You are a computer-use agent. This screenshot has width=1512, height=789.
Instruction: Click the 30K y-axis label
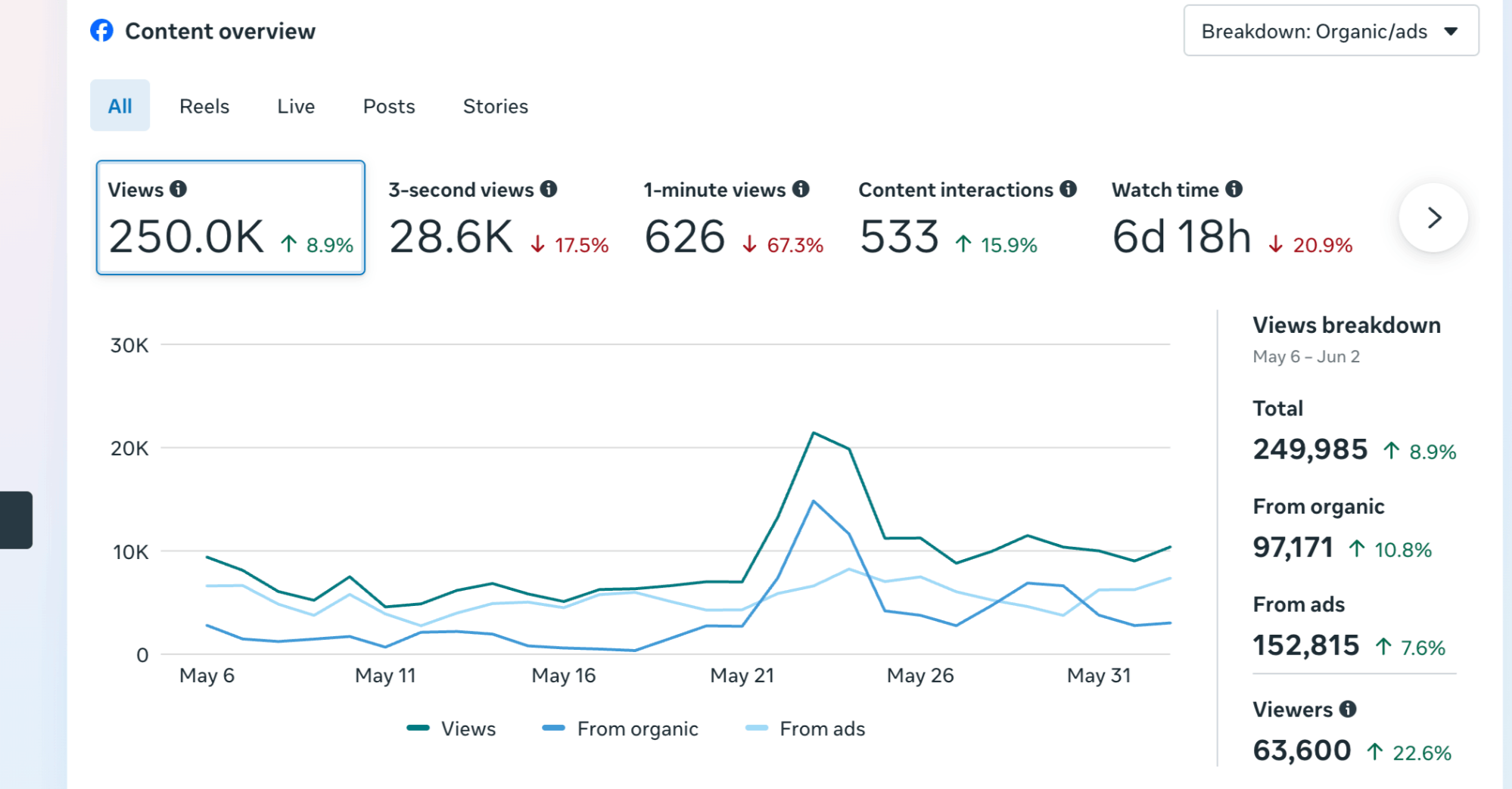[x=129, y=346]
